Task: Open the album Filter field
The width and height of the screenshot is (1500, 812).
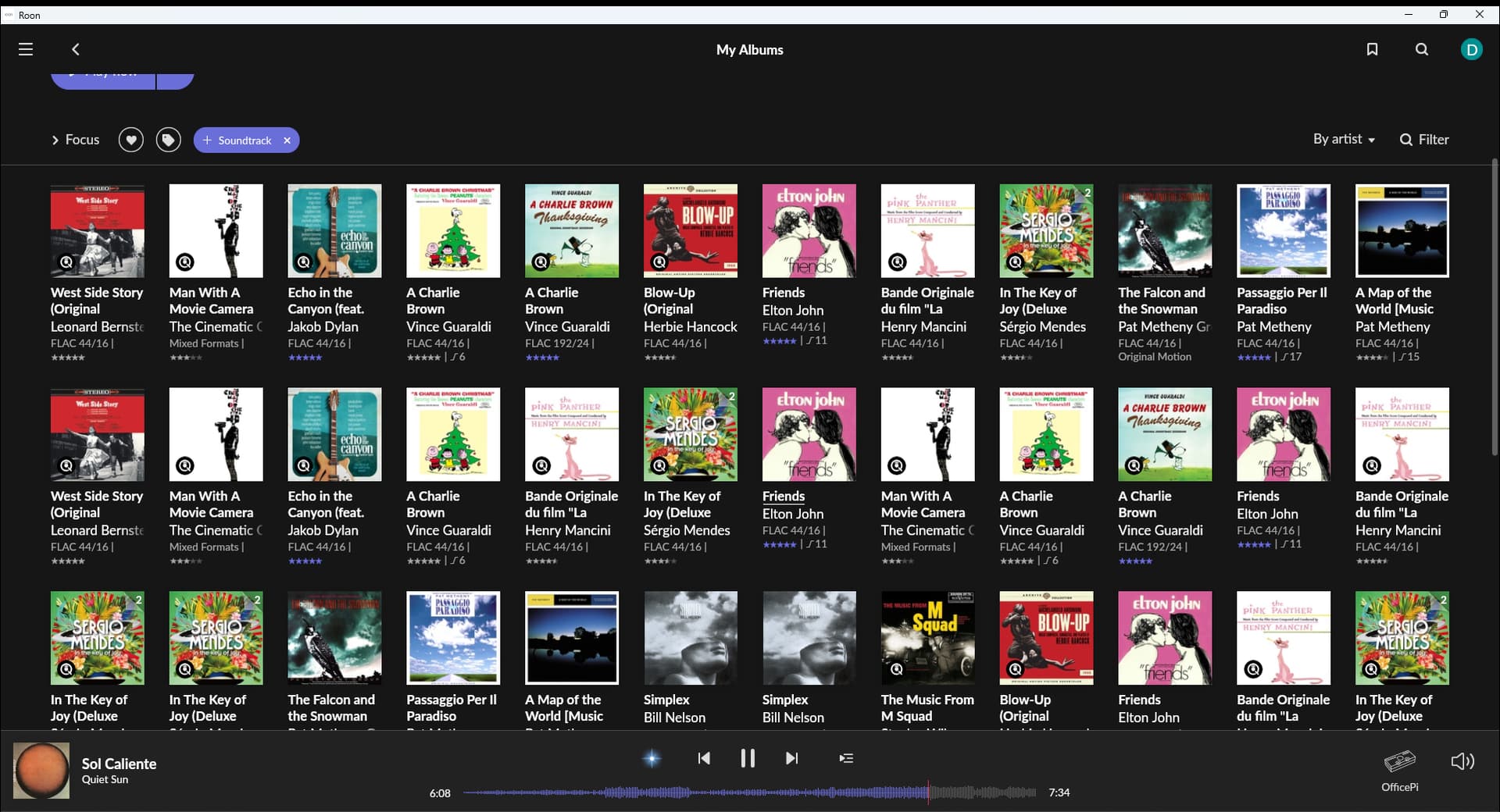Action: coord(1424,139)
